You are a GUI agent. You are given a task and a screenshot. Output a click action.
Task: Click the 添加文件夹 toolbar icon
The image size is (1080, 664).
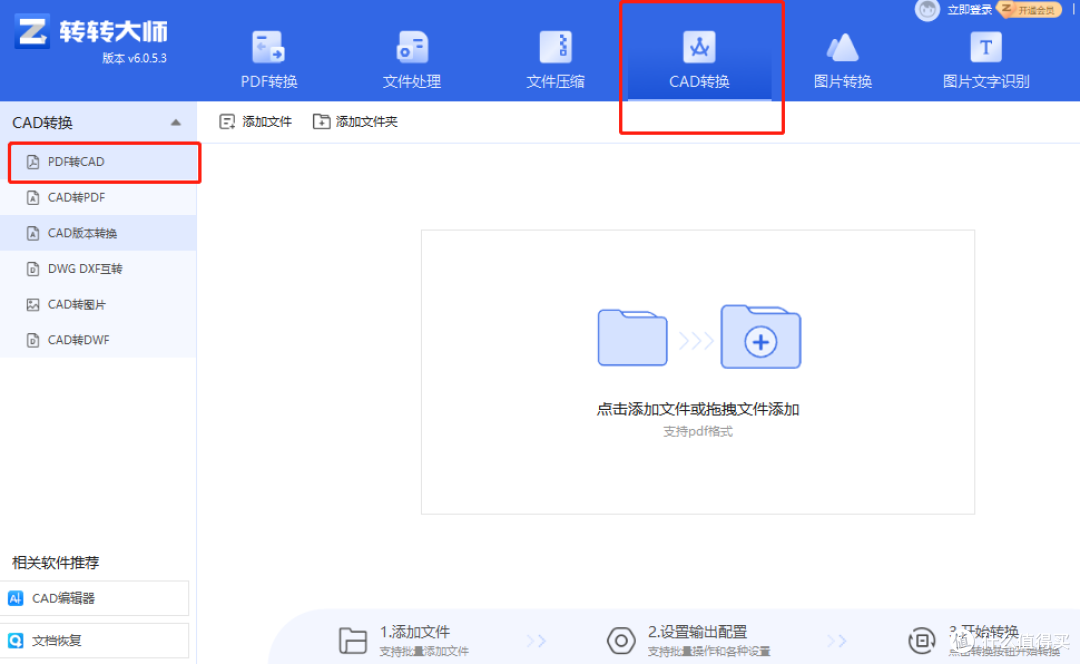click(x=321, y=122)
